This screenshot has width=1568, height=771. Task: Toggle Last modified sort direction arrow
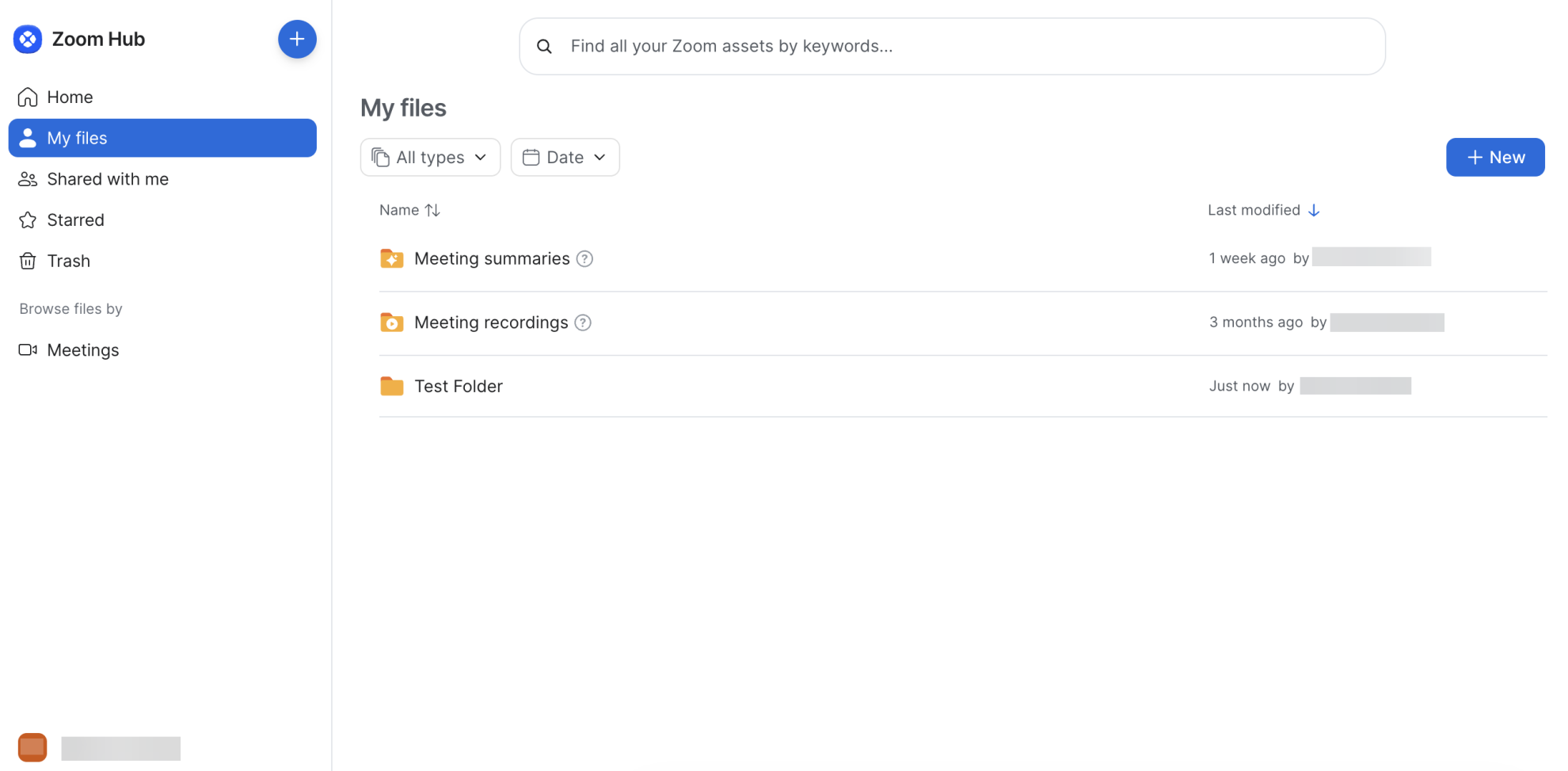(x=1314, y=210)
